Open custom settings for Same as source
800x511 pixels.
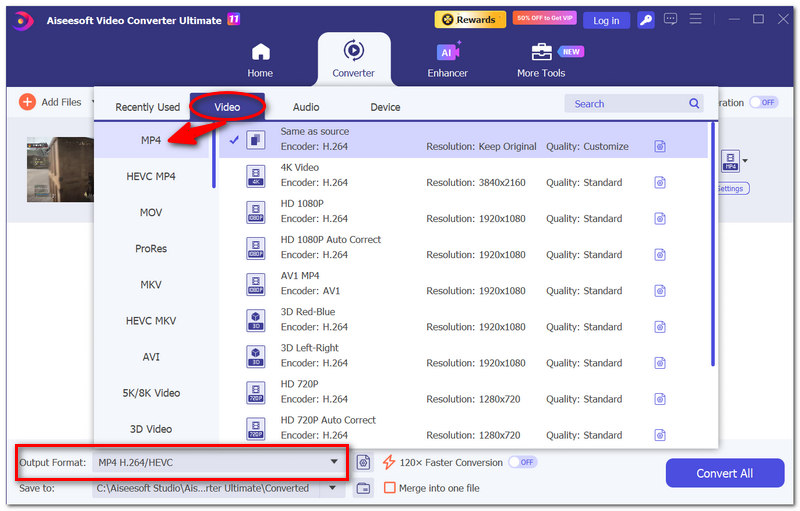(660, 147)
